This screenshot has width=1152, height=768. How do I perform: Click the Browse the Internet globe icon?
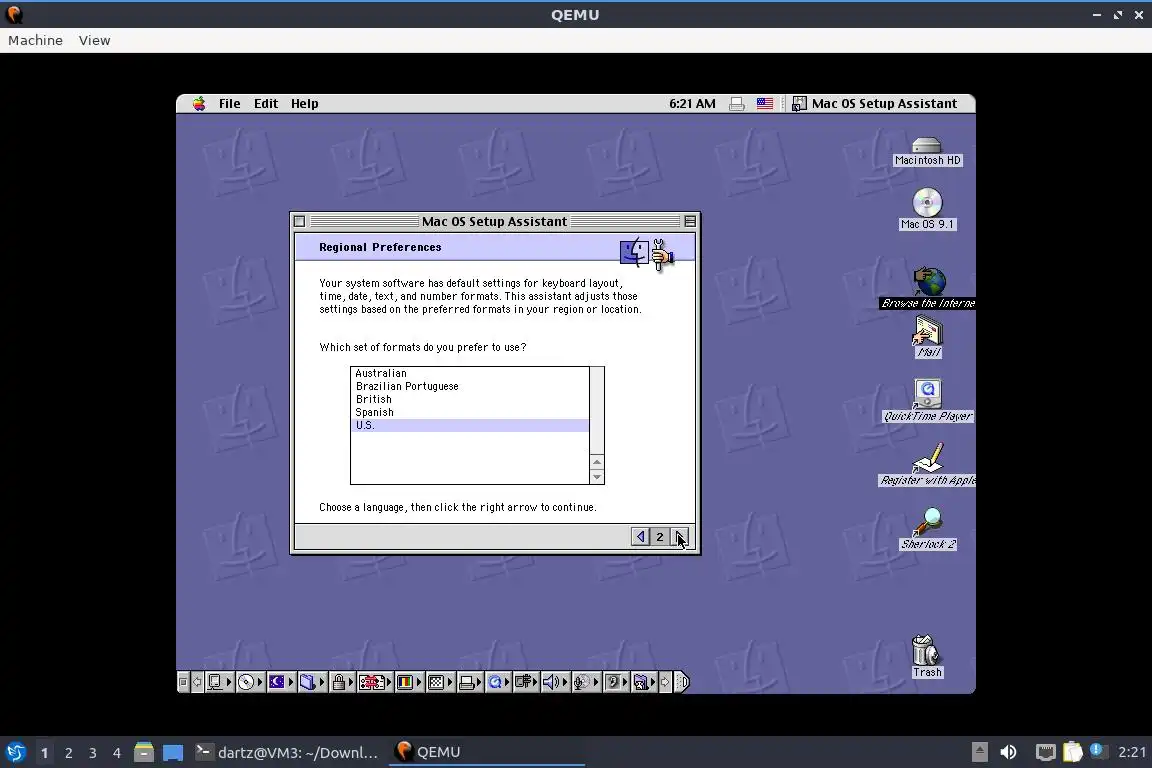(x=929, y=281)
